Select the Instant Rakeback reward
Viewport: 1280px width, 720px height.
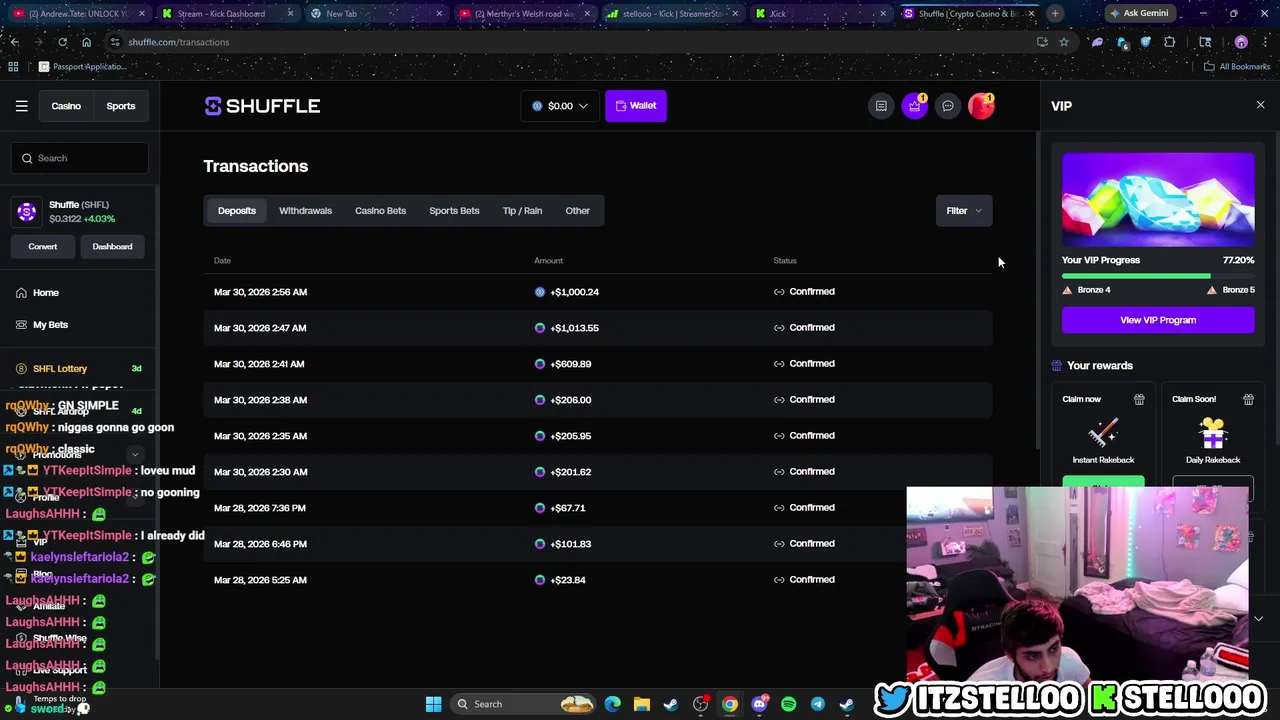pos(1103,440)
